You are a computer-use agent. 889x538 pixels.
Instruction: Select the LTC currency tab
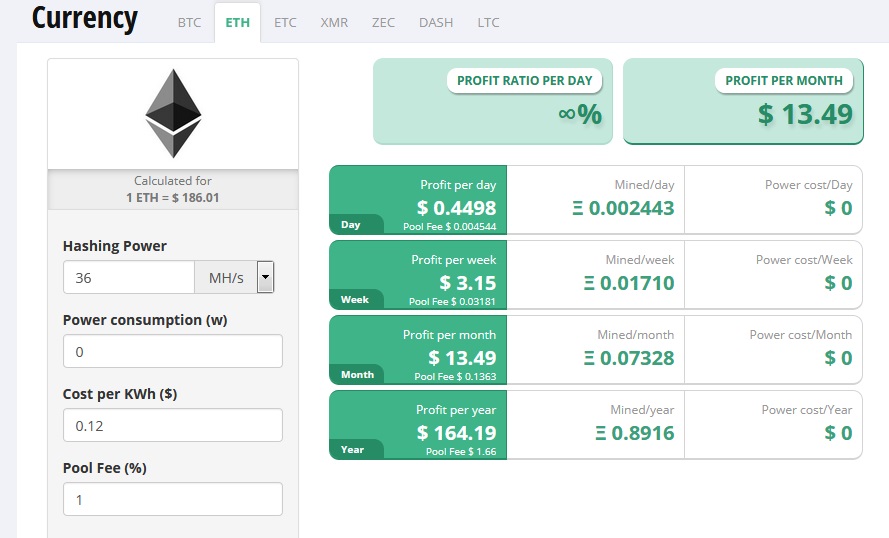coord(488,23)
